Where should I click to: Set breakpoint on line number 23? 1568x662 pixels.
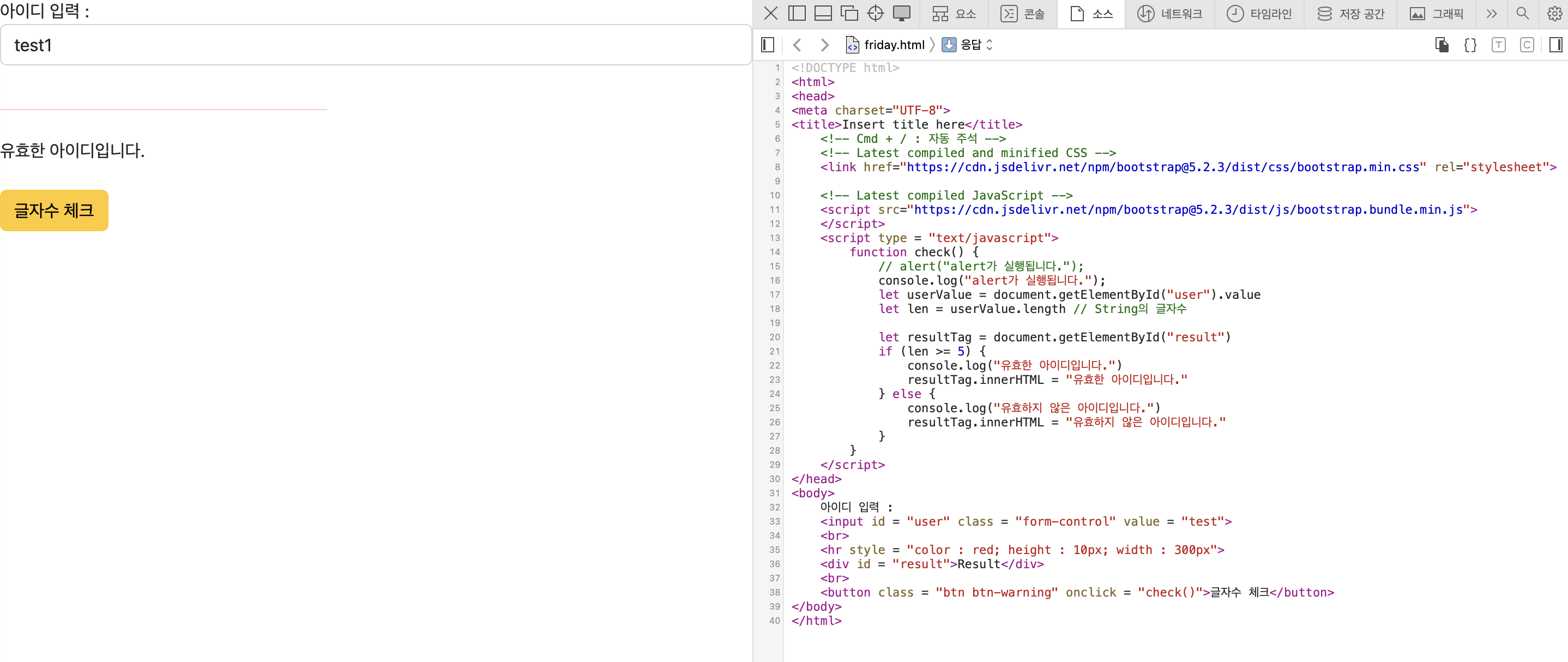coord(774,380)
